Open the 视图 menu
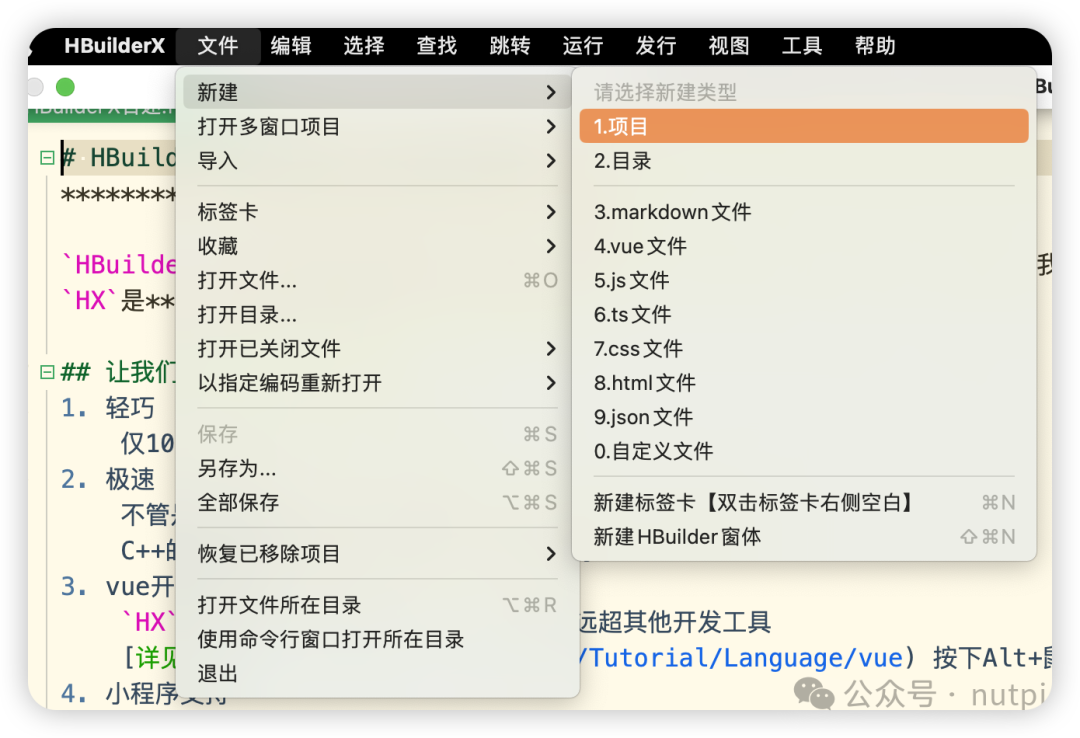This screenshot has width=1080, height=738. [729, 46]
